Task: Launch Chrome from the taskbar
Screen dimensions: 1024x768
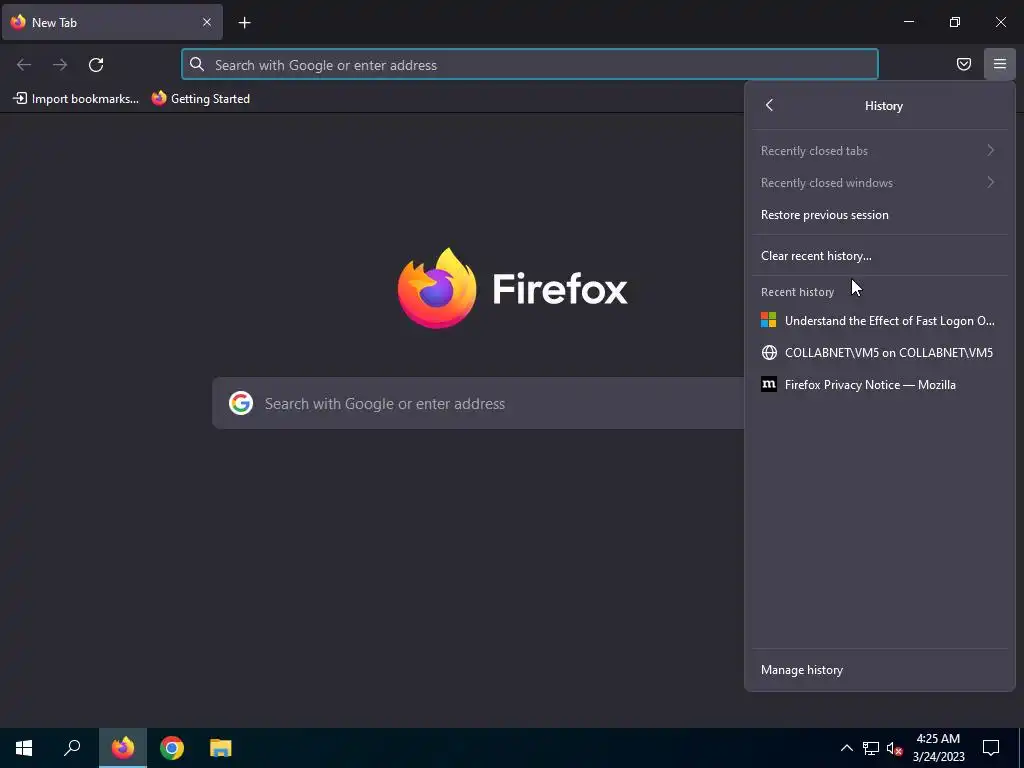Action: [172, 748]
